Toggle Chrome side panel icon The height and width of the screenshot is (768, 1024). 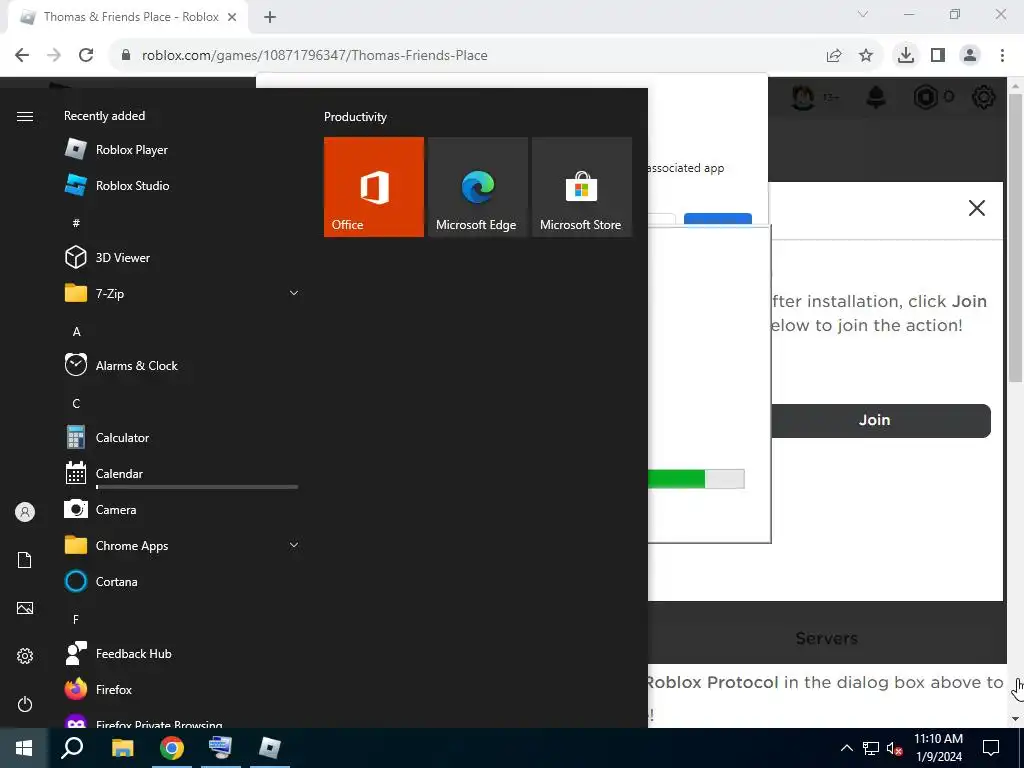point(938,56)
